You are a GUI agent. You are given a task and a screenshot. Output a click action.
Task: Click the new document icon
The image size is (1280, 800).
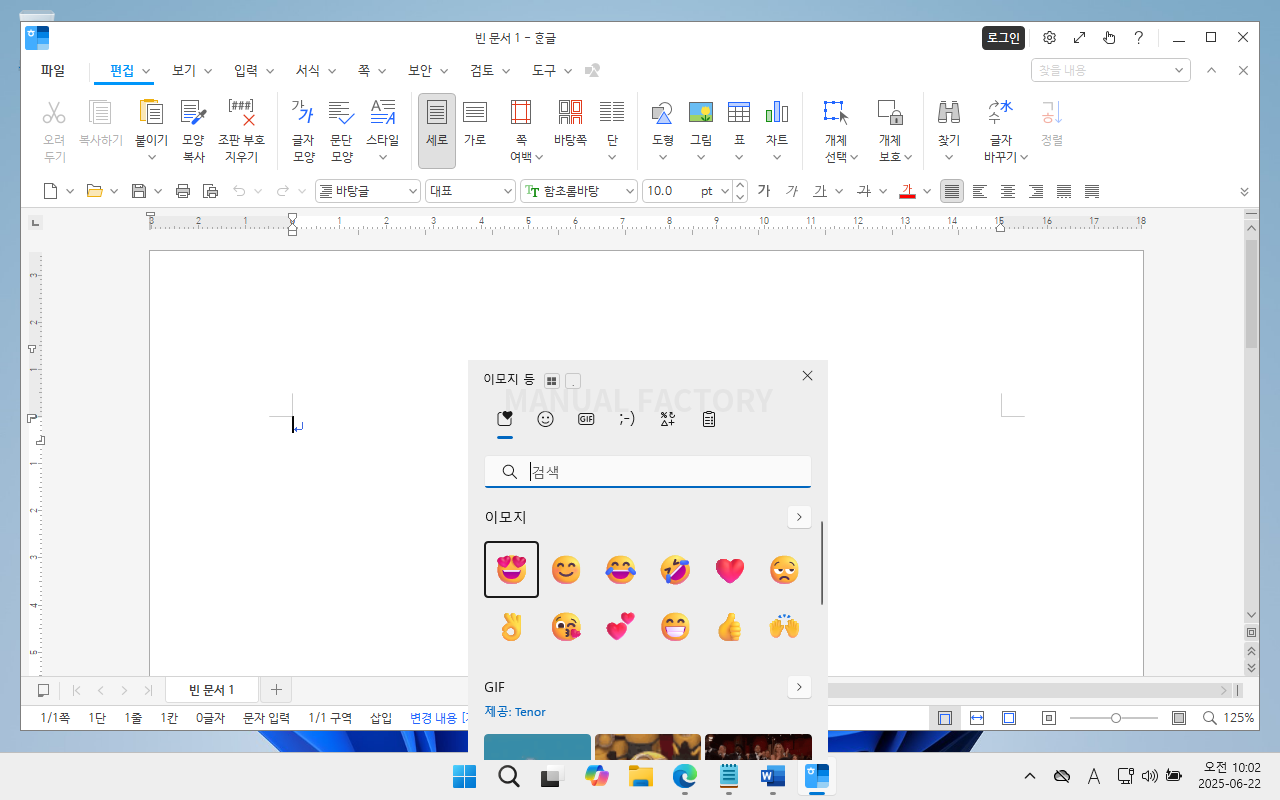coord(51,191)
